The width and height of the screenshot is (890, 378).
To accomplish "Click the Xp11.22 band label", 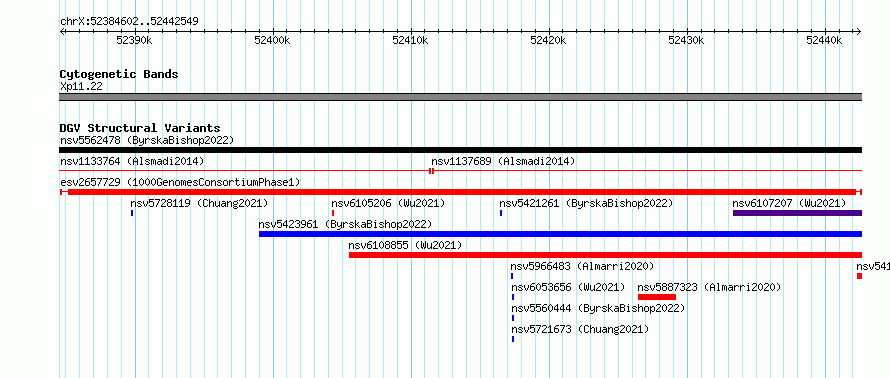I will (81, 87).
